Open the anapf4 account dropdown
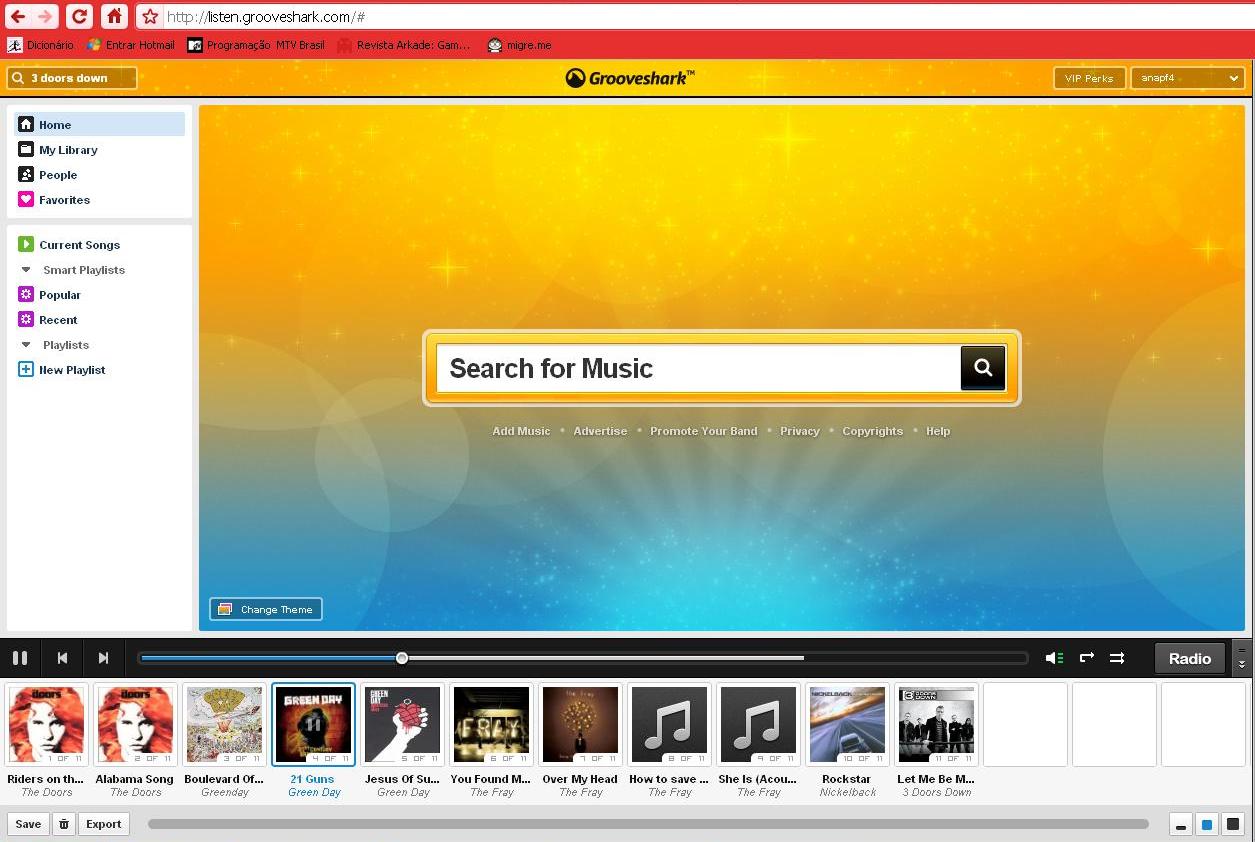1255x842 pixels. (x=1188, y=78)
